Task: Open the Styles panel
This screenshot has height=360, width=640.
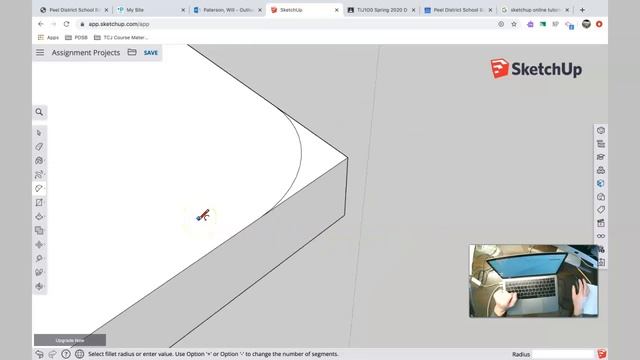Action: click(600, 197)
